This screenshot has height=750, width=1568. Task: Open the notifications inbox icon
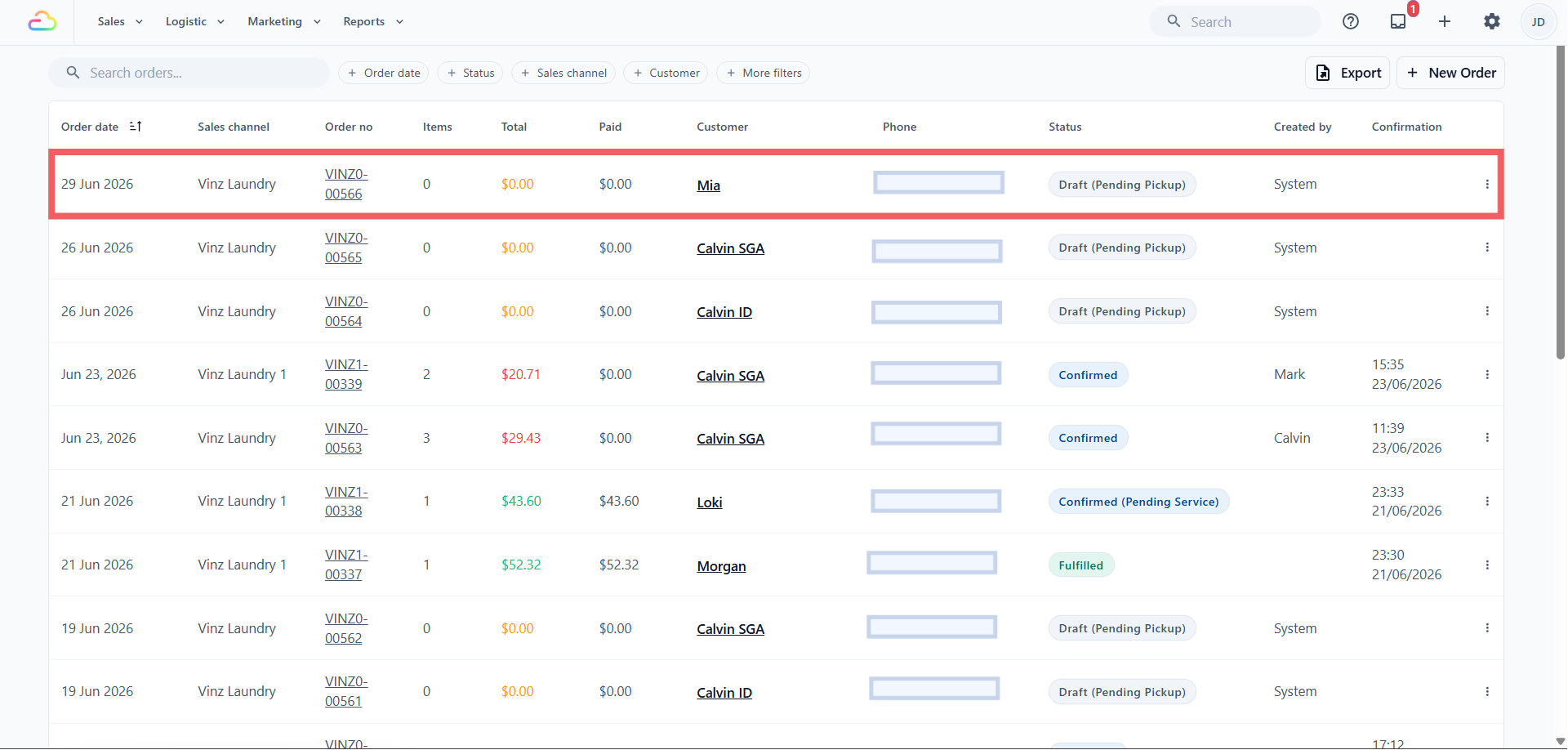pos(1398,21)
